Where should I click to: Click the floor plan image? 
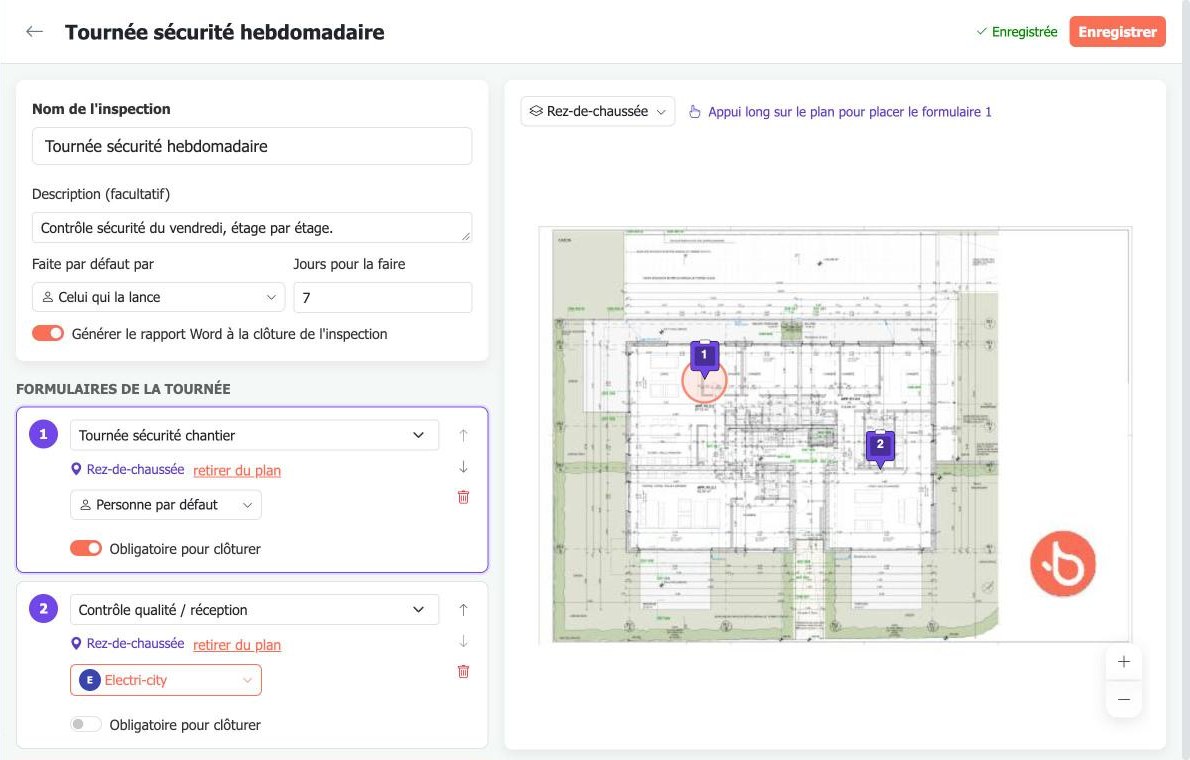(x=835, y=434)
